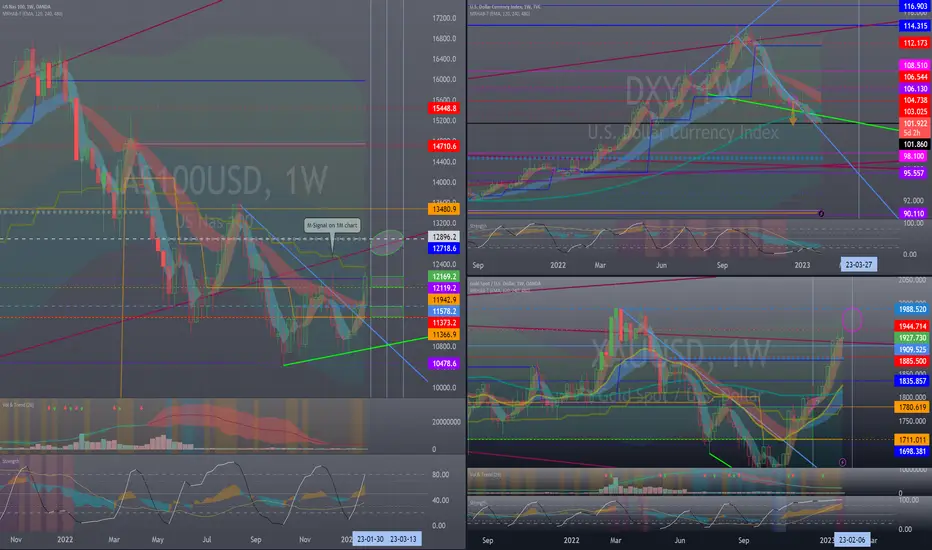Click the blue 1835.857 gold price label
Viewport: 932px width, 550px height.
pyautogui.click(x=912, y=381)
